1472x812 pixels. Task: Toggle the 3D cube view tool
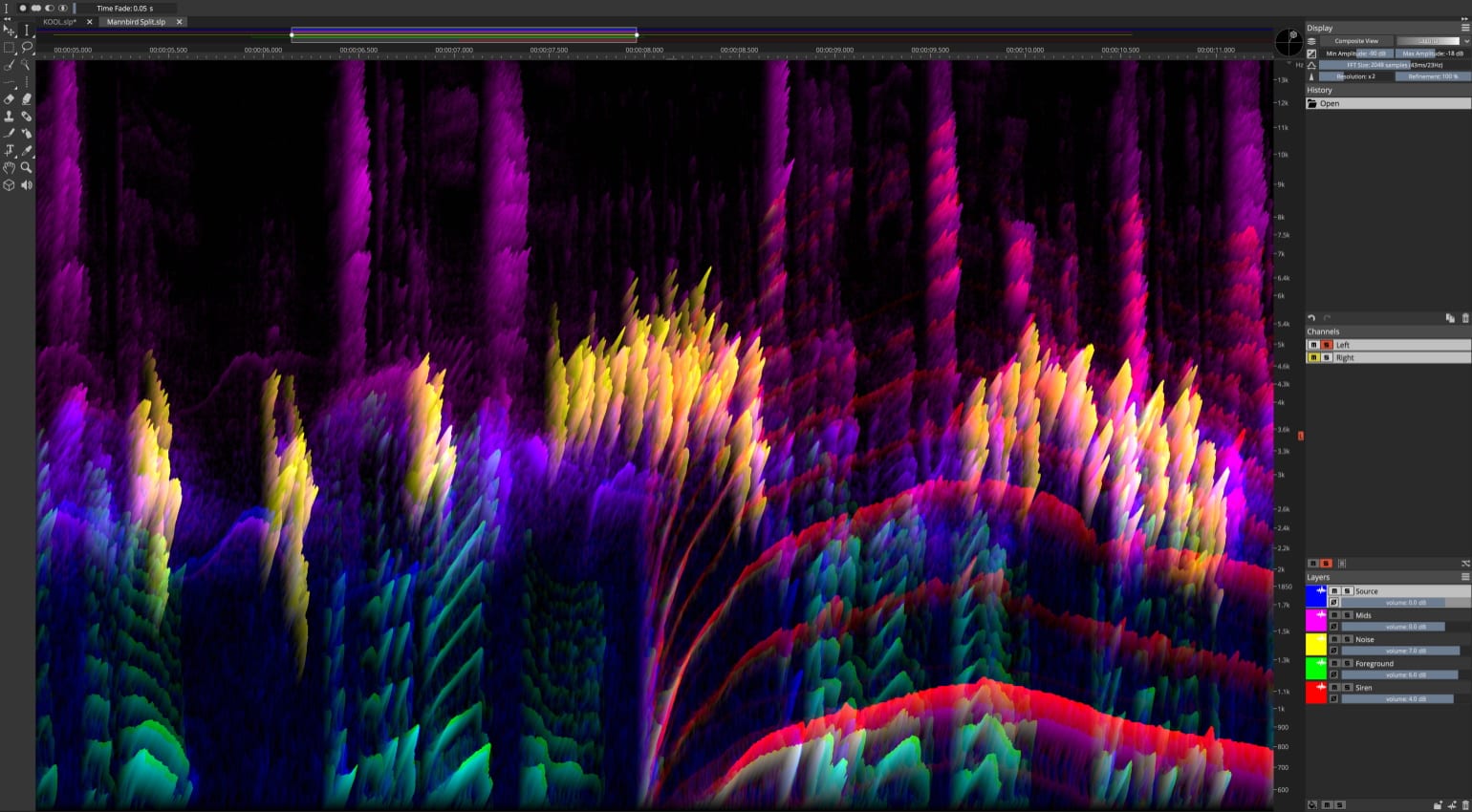tap(10, 185)
